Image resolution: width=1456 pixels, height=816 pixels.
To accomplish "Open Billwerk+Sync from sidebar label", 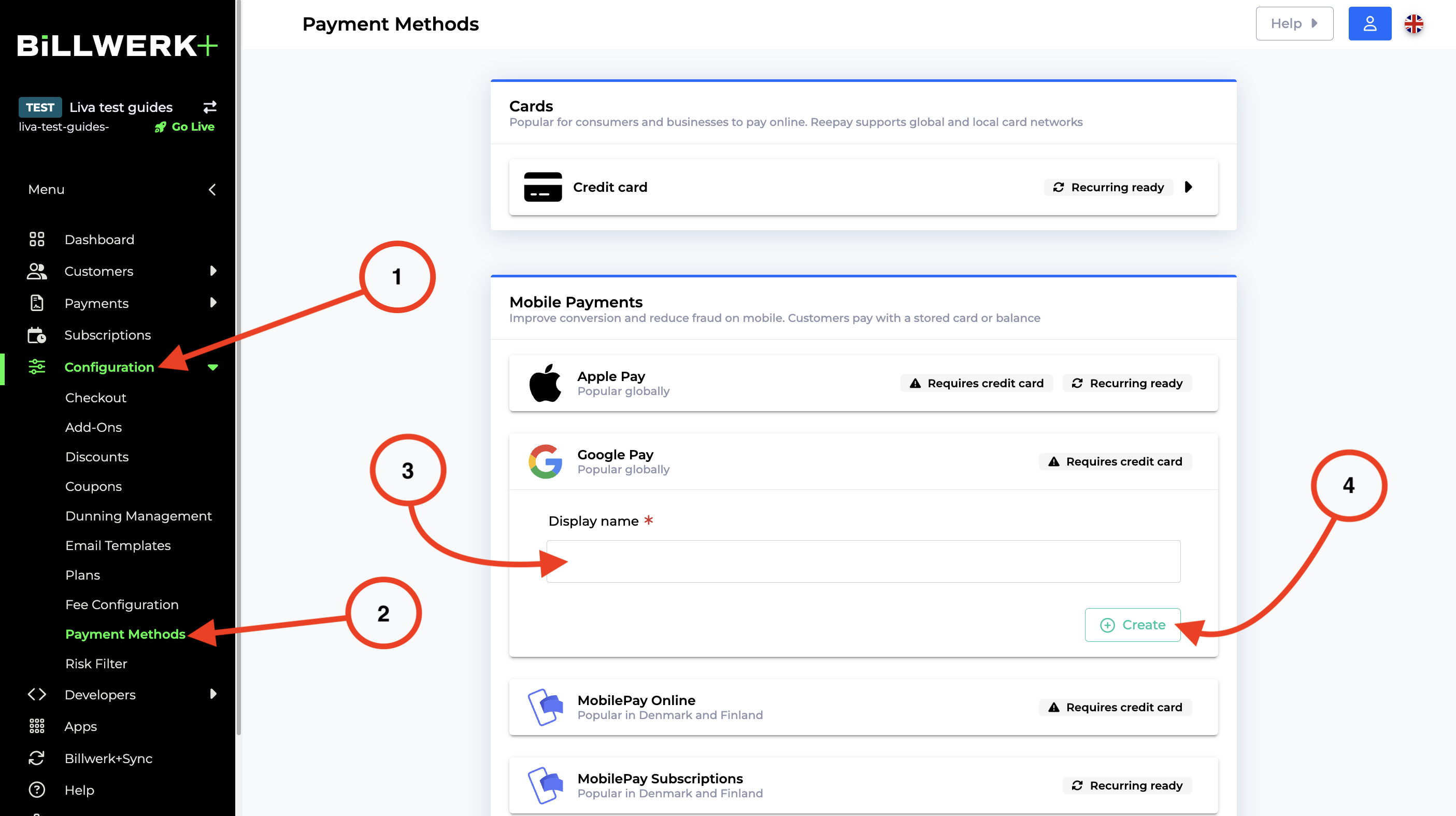I will (x=108, y=758).
